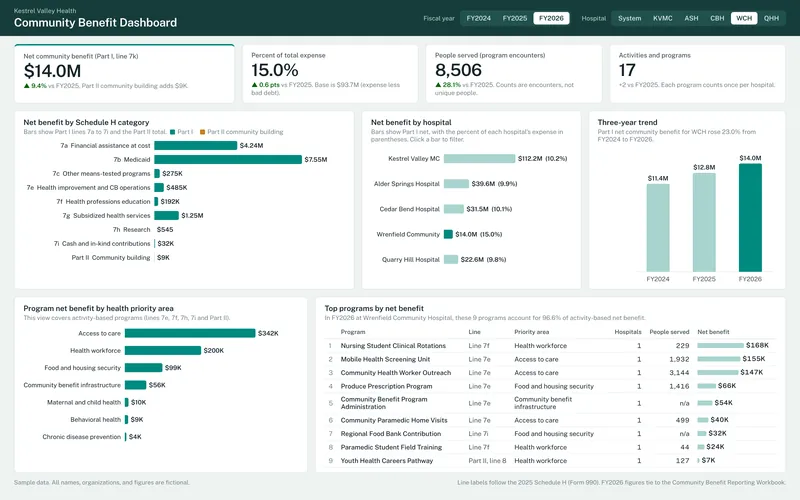Click 'Mobile Health Screening Unit' row
The width and height of the screenshot is (800, 500).
[x=550, y=359]
